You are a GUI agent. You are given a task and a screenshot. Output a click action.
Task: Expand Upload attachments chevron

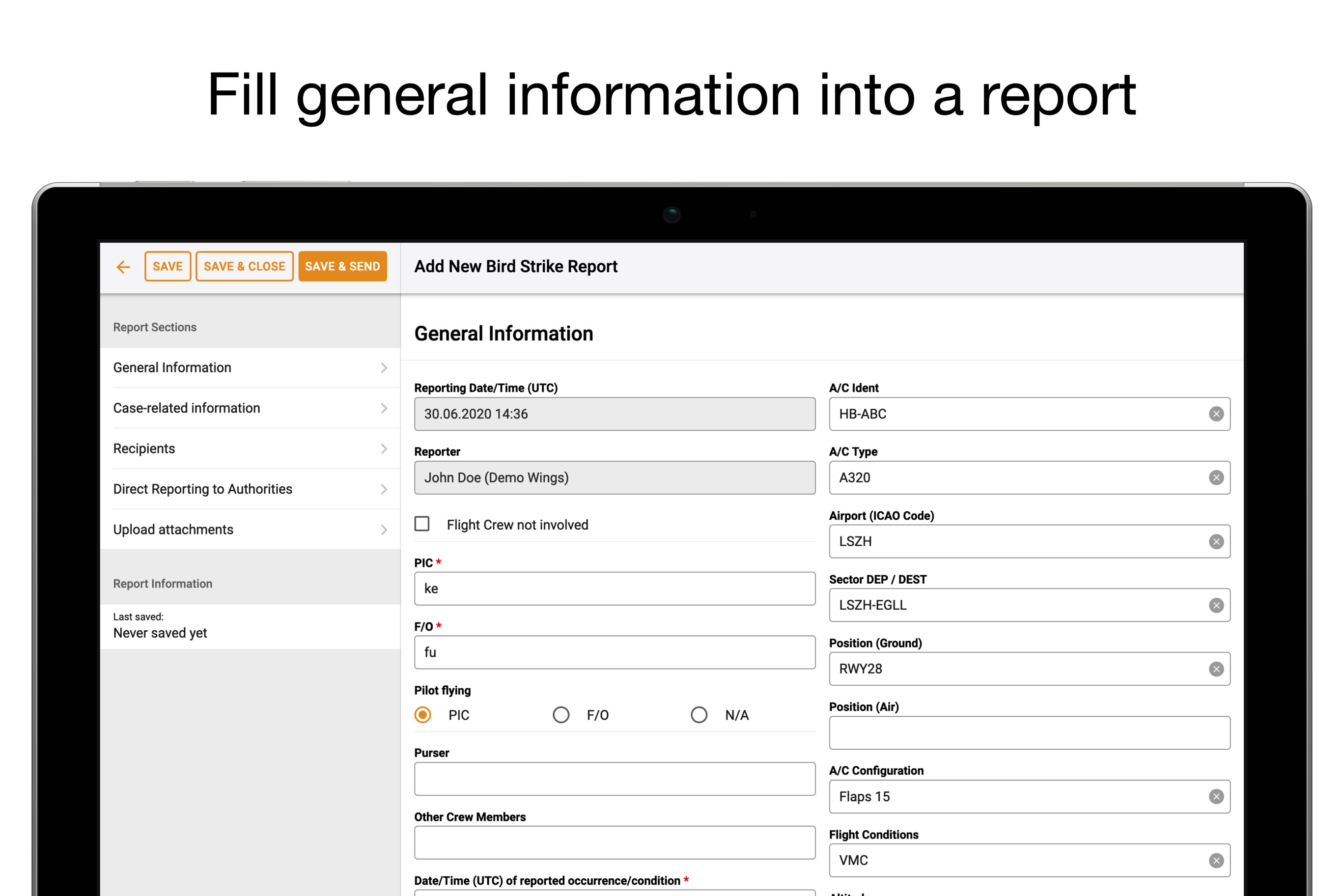click(384, 530)
